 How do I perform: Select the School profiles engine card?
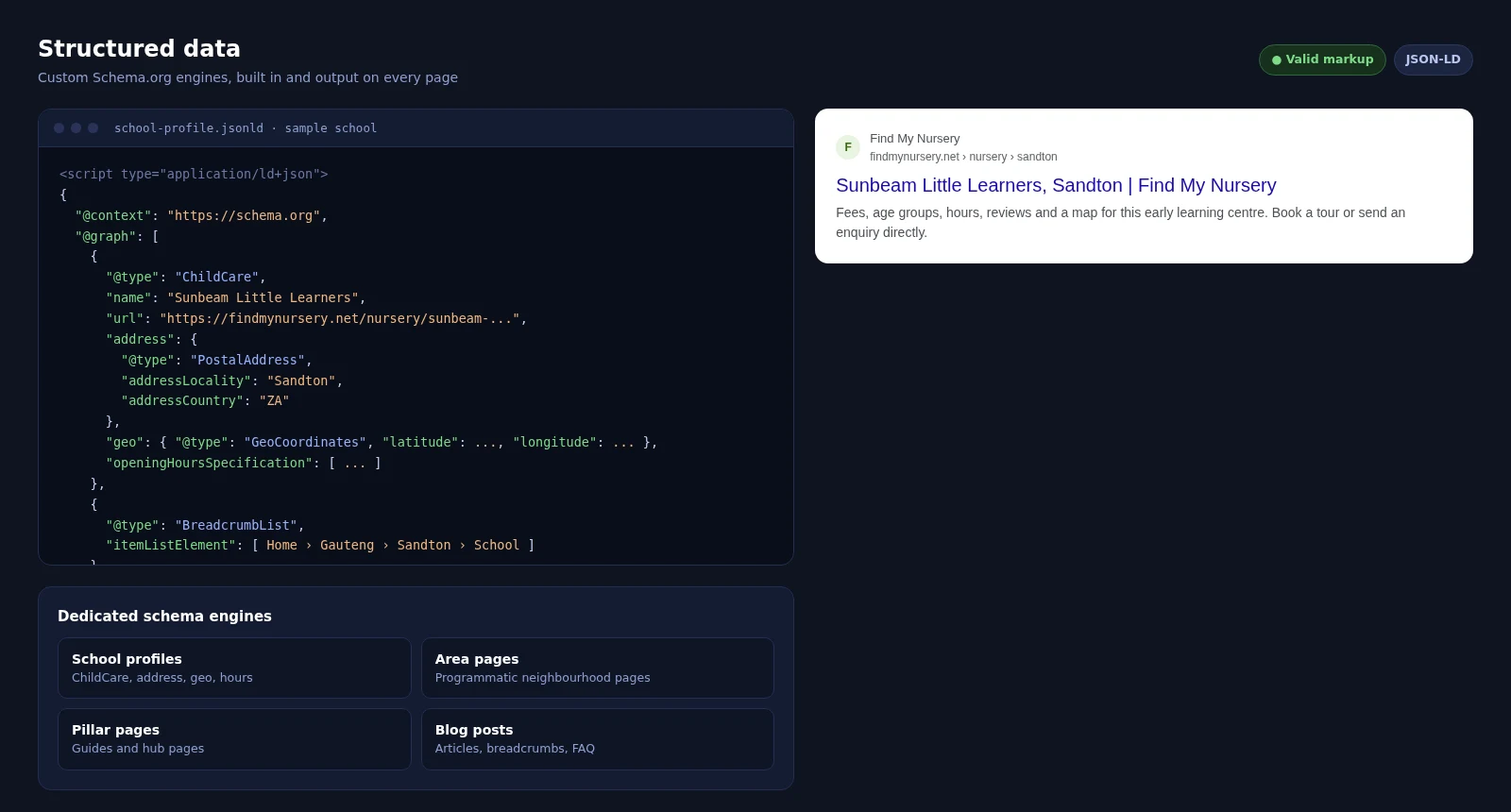pos(234,668)
